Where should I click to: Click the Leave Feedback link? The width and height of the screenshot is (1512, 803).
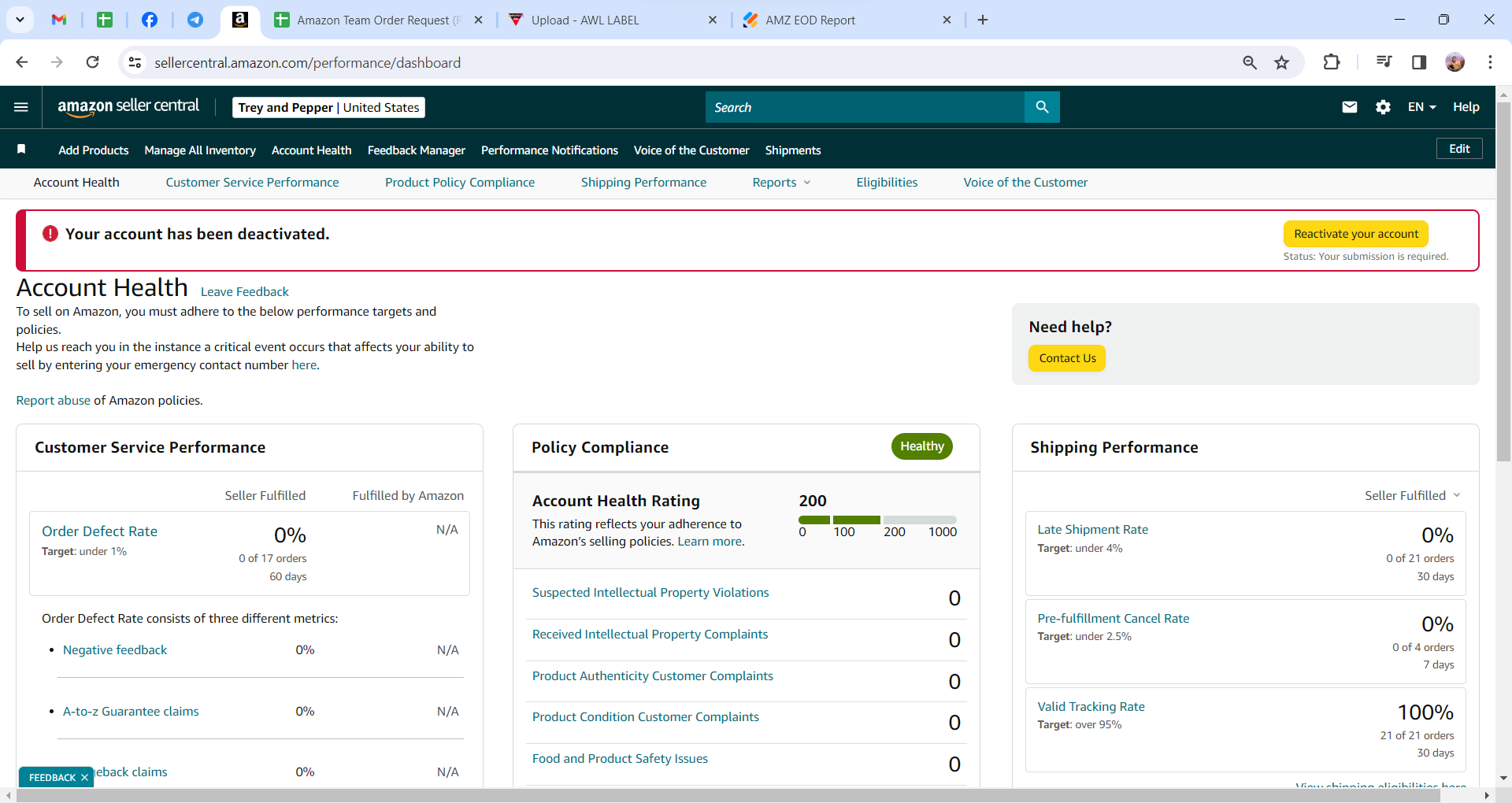tap(245, 292)
